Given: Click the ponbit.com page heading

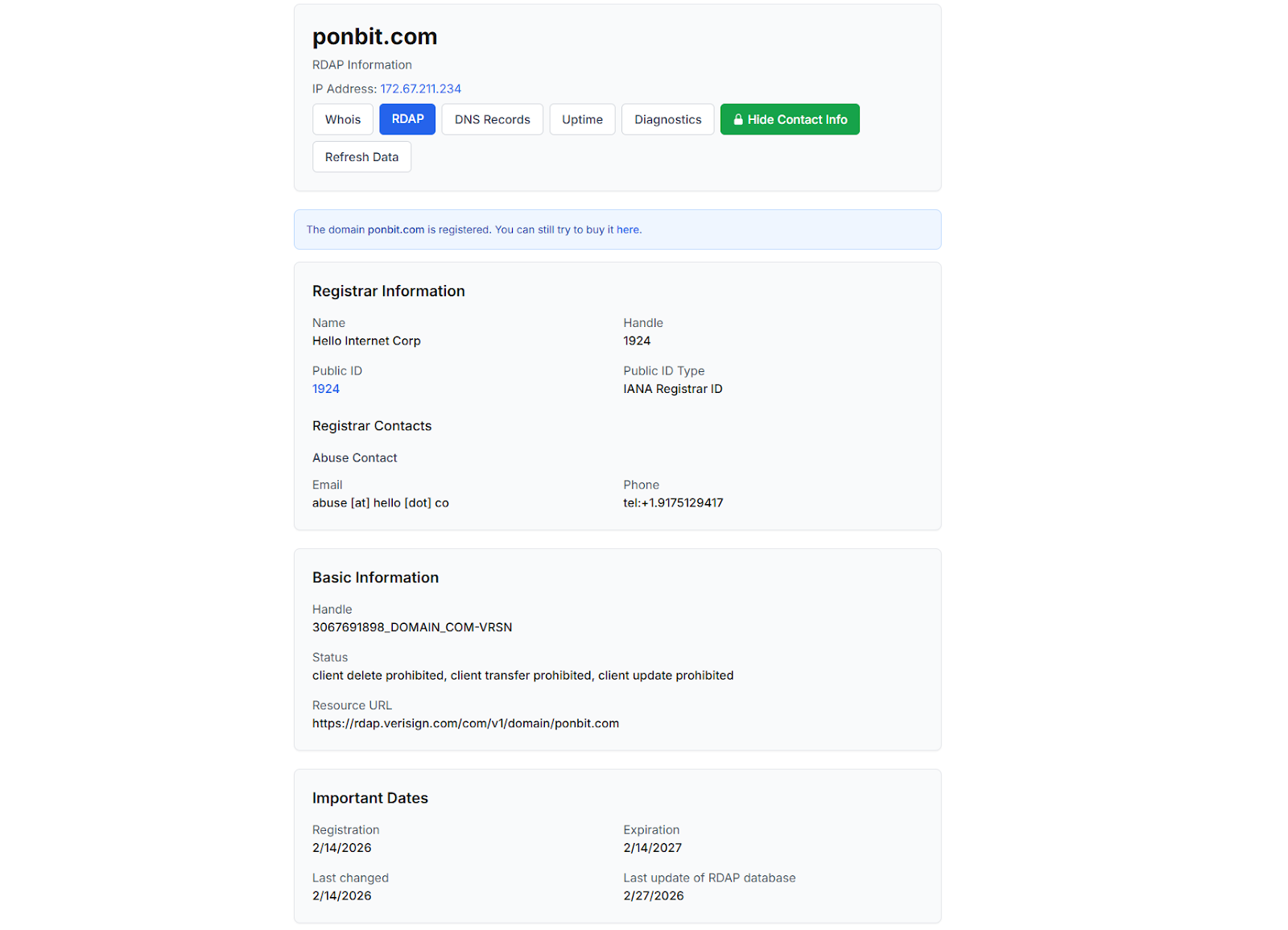Looking at the screenshot, I should [374, 37].
